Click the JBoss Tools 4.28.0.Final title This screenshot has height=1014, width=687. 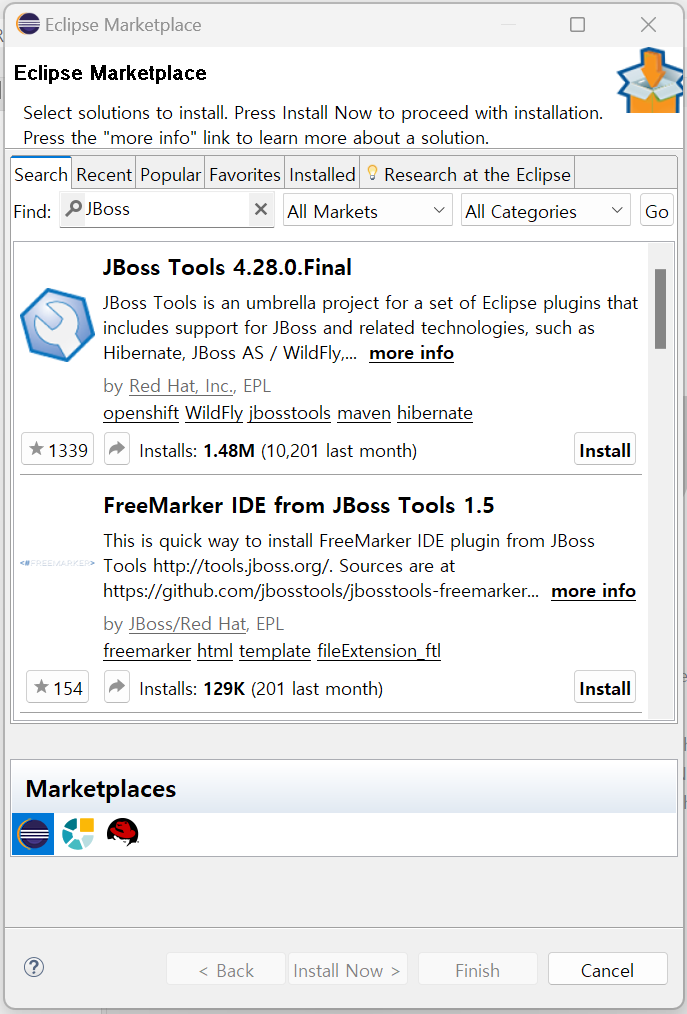coord(227,267)
